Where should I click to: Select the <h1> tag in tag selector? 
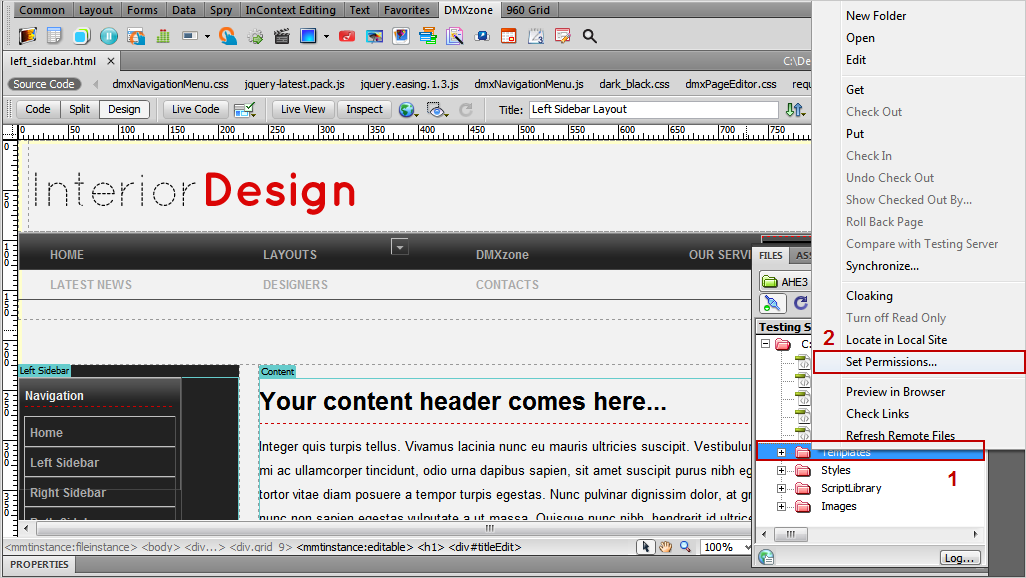429,547
